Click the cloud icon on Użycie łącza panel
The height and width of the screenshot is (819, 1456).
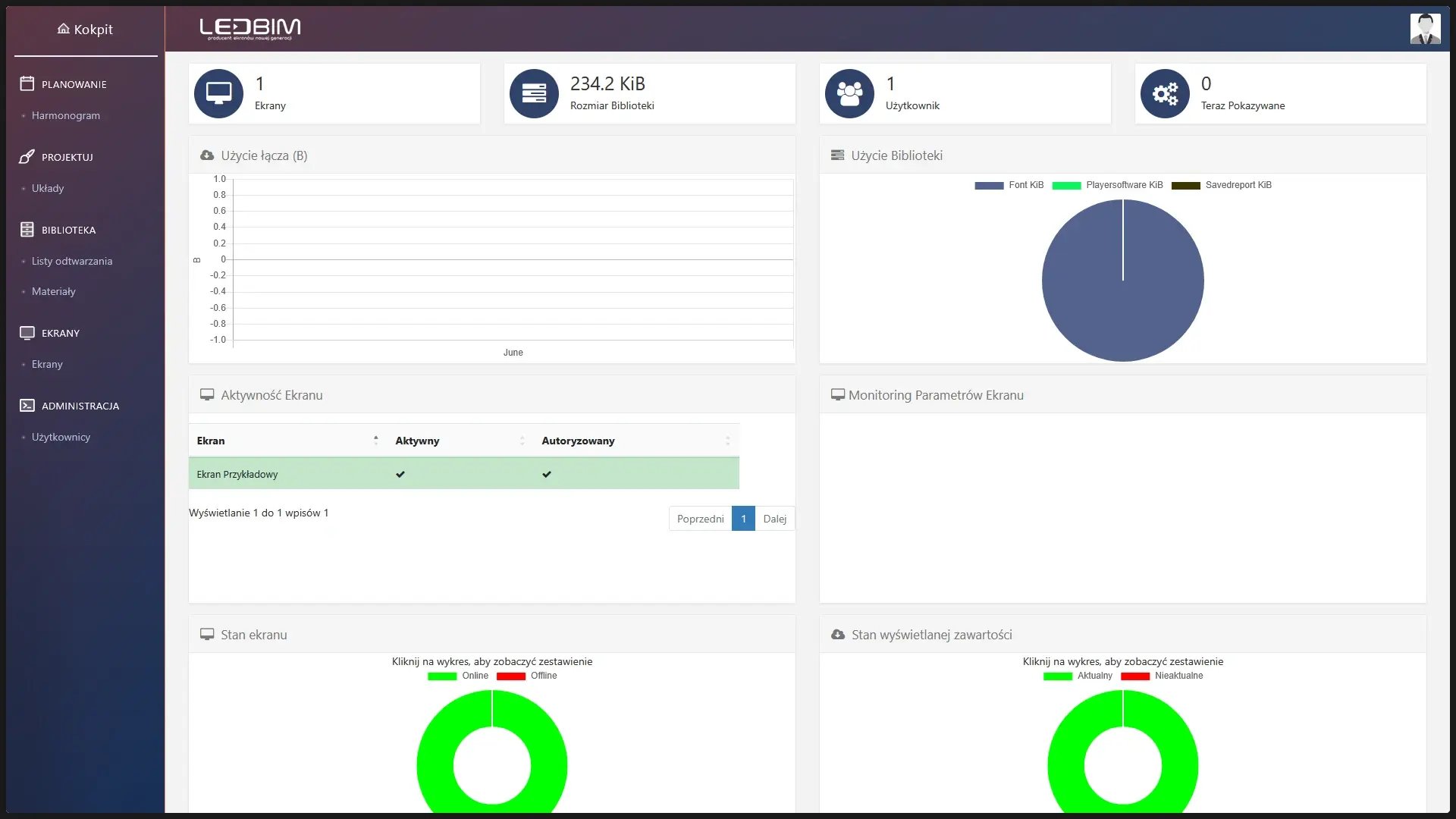pyautogui.click(x=206, y=155)
